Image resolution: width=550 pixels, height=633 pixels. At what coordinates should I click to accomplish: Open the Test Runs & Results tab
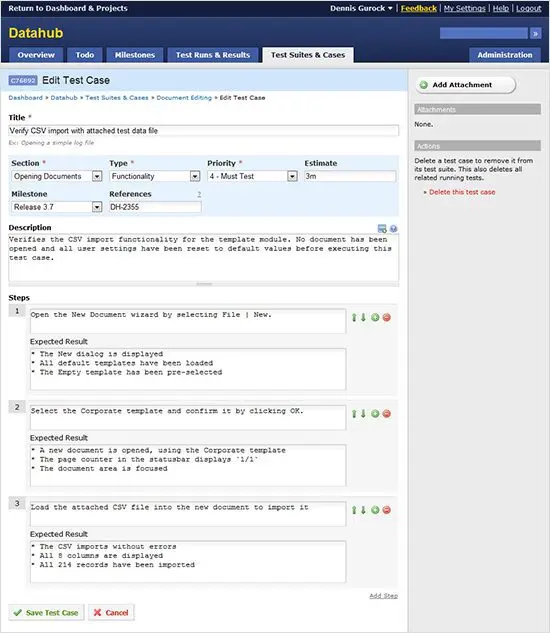[x=213, y=55]
